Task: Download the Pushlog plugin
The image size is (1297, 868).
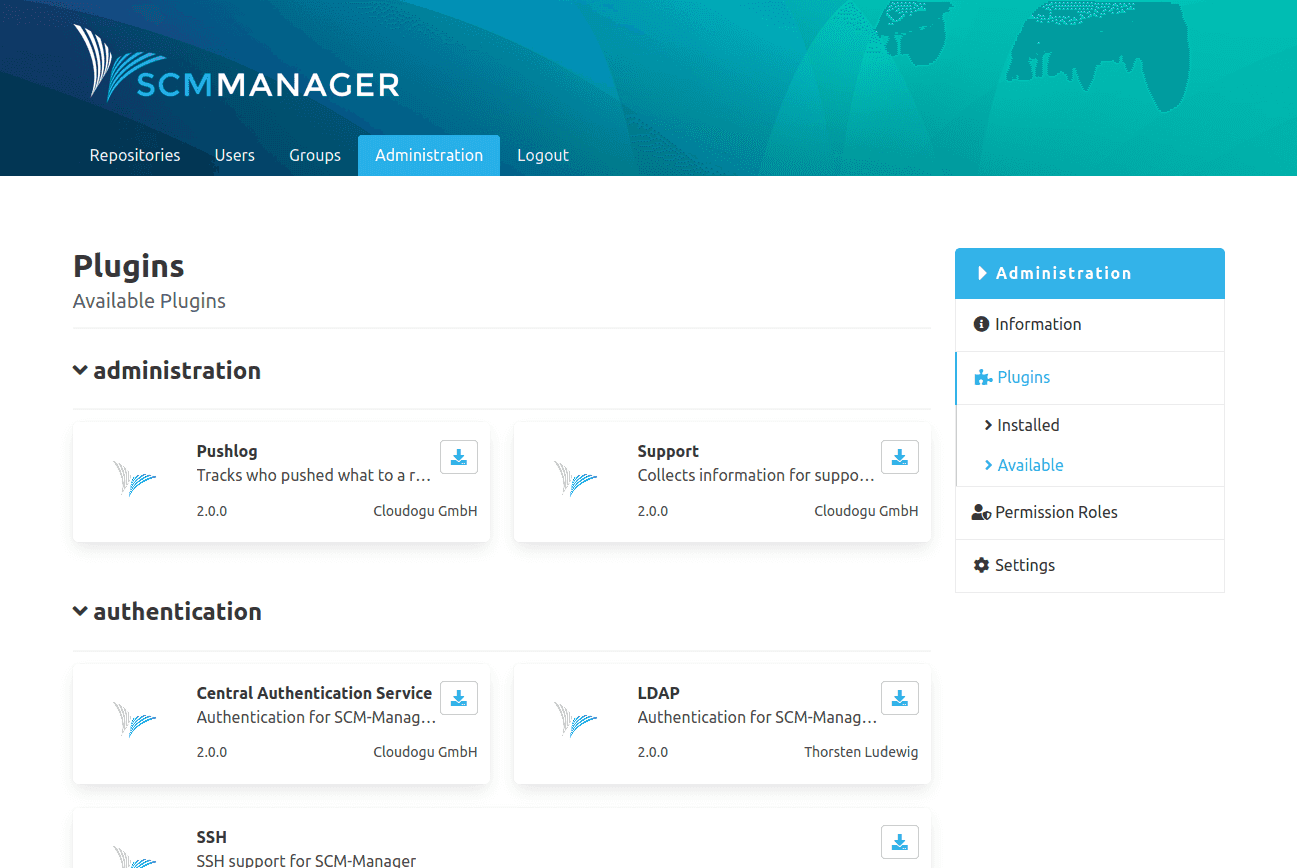Action: (459, 457)
